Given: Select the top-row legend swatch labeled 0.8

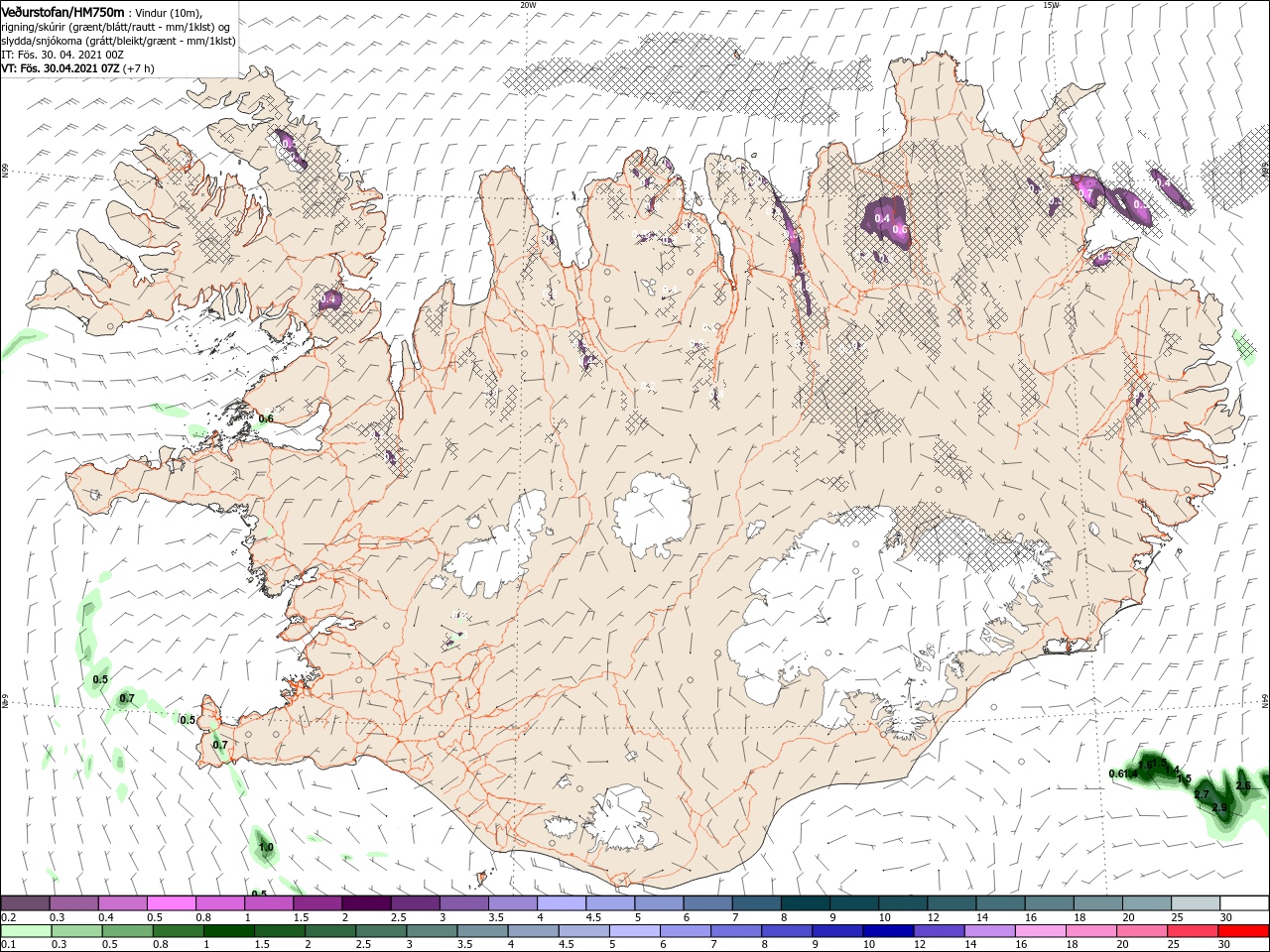Looking at the screenshot, I should (220, 903).
